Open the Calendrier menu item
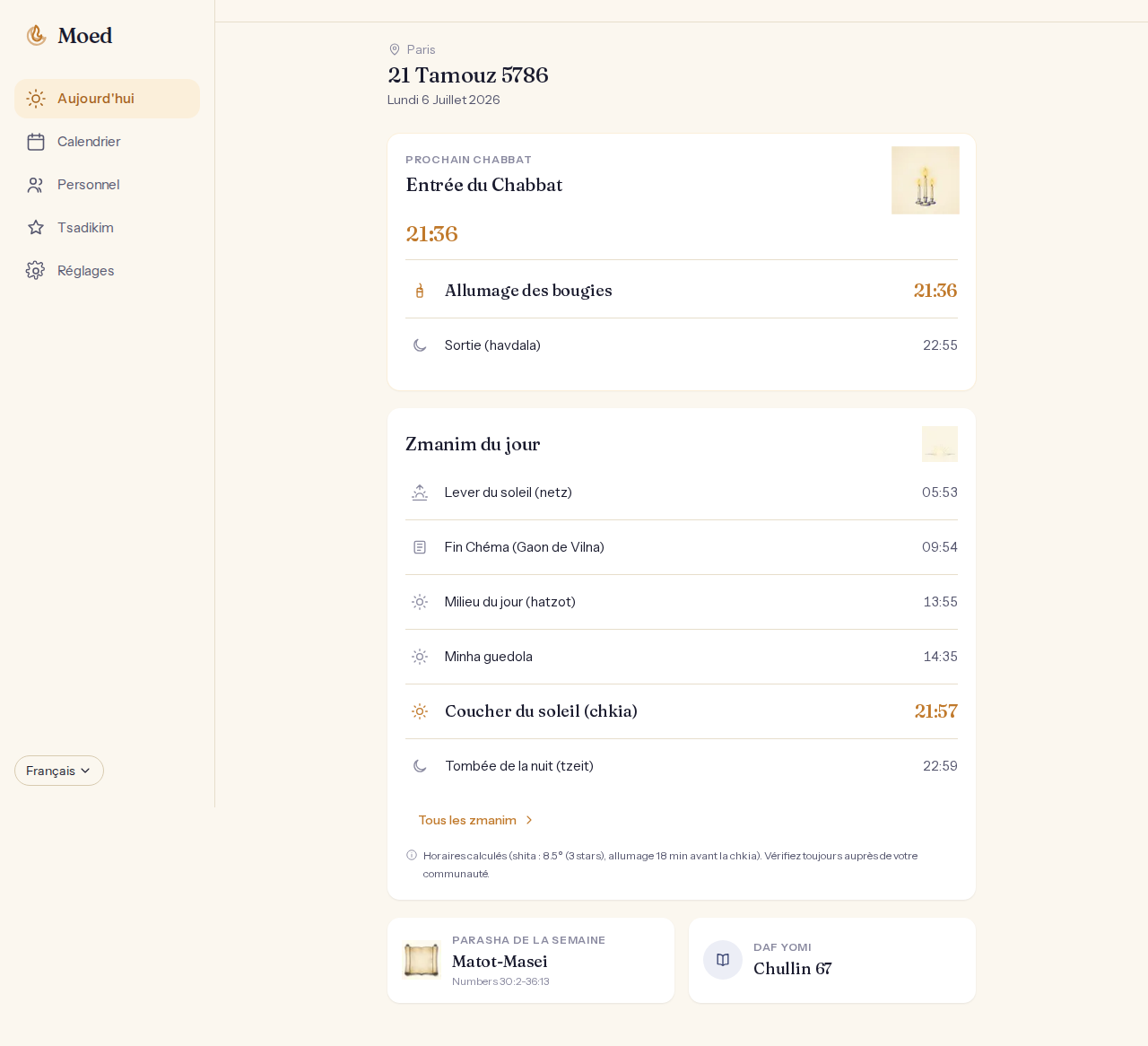This screenshot has width=1148, height=1046. click(x=107, y=142)
